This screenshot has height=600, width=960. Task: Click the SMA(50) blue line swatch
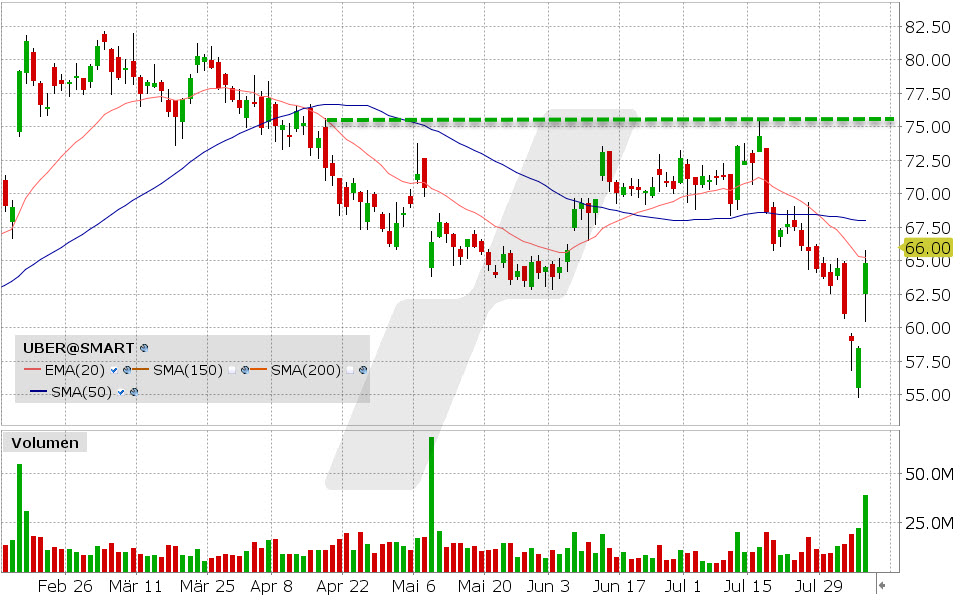(x=39, y=392)
